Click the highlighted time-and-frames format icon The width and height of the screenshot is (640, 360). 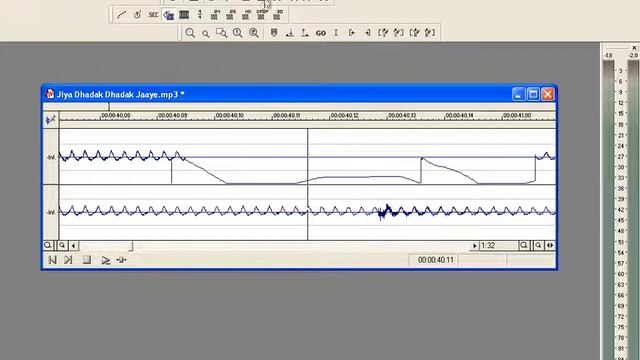coord(169,15)
